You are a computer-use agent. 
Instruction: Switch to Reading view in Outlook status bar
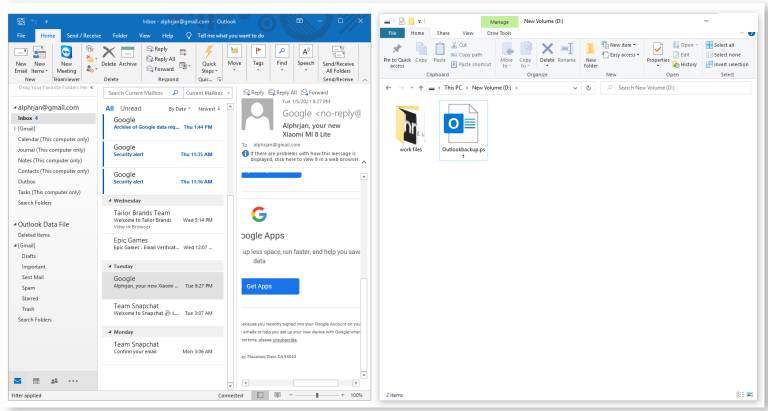277,395
